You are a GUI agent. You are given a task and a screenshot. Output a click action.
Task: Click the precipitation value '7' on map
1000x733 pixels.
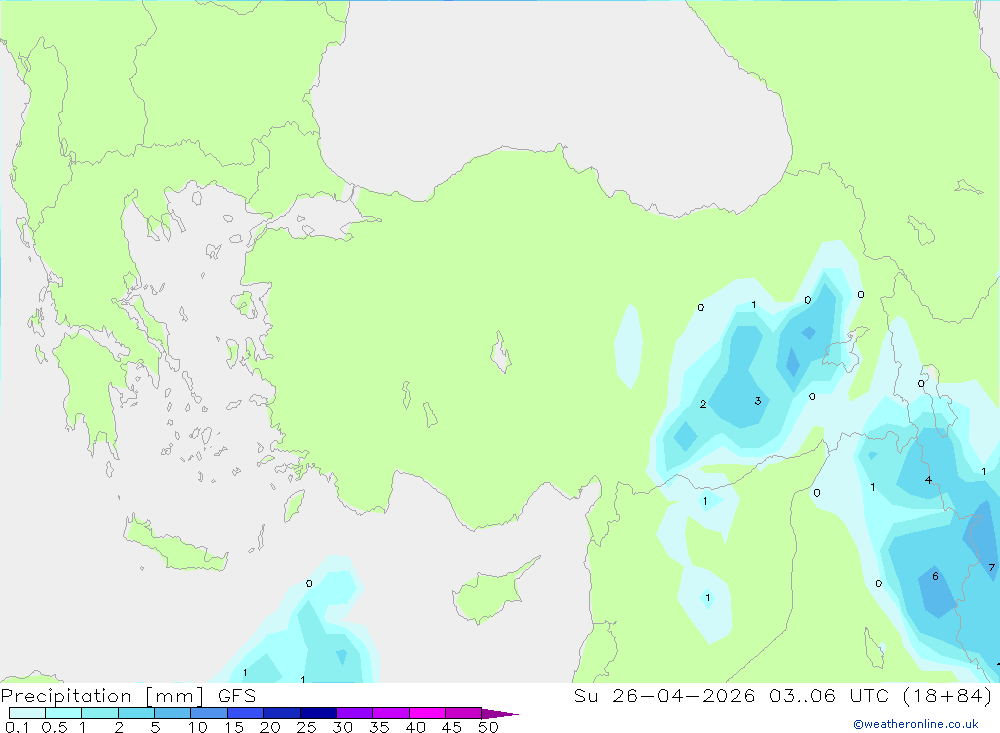(x=991, y=567)
